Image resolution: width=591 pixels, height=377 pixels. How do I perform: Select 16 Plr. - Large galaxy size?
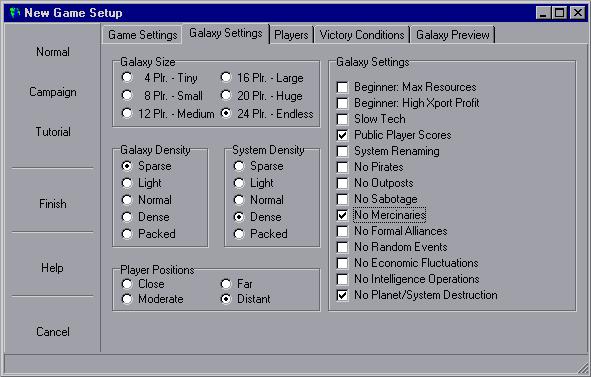[262, 78]
